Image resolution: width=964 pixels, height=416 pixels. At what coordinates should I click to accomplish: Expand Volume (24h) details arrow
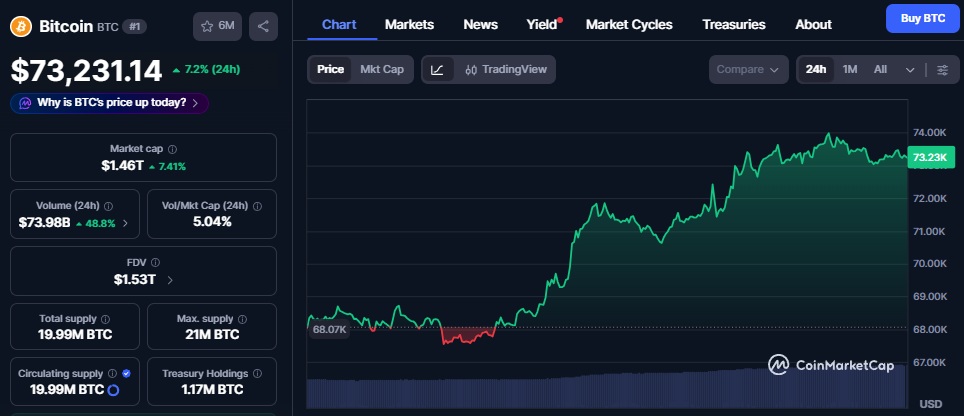125,223
